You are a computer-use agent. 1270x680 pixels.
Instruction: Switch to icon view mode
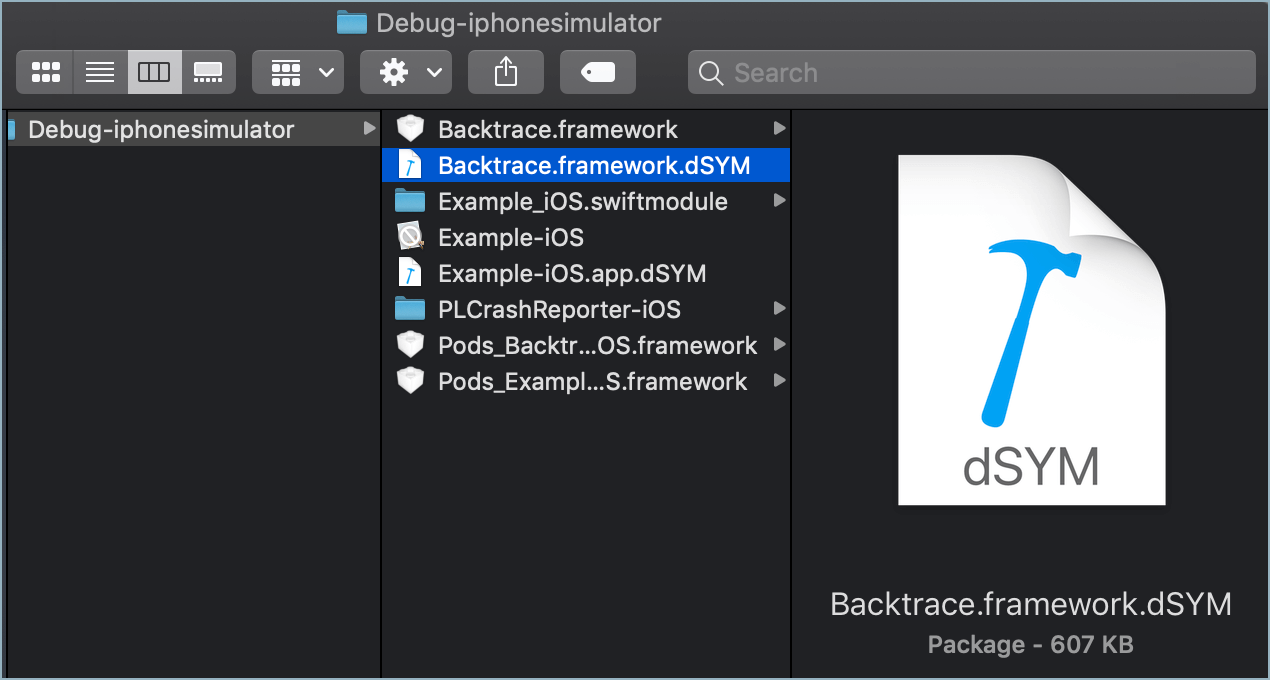pos(46,72)
